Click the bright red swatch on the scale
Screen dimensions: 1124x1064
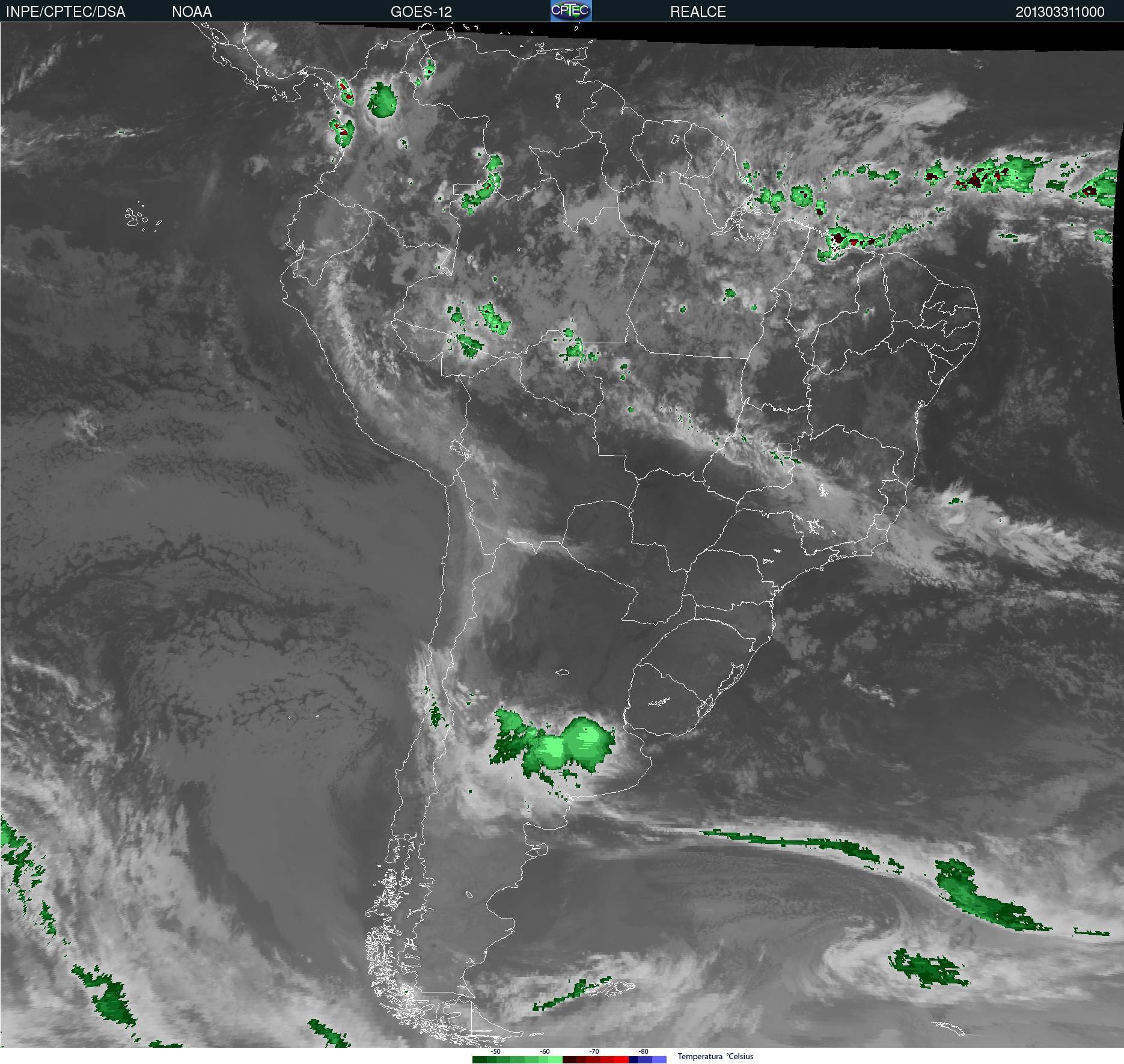(x=622, y=1060)
